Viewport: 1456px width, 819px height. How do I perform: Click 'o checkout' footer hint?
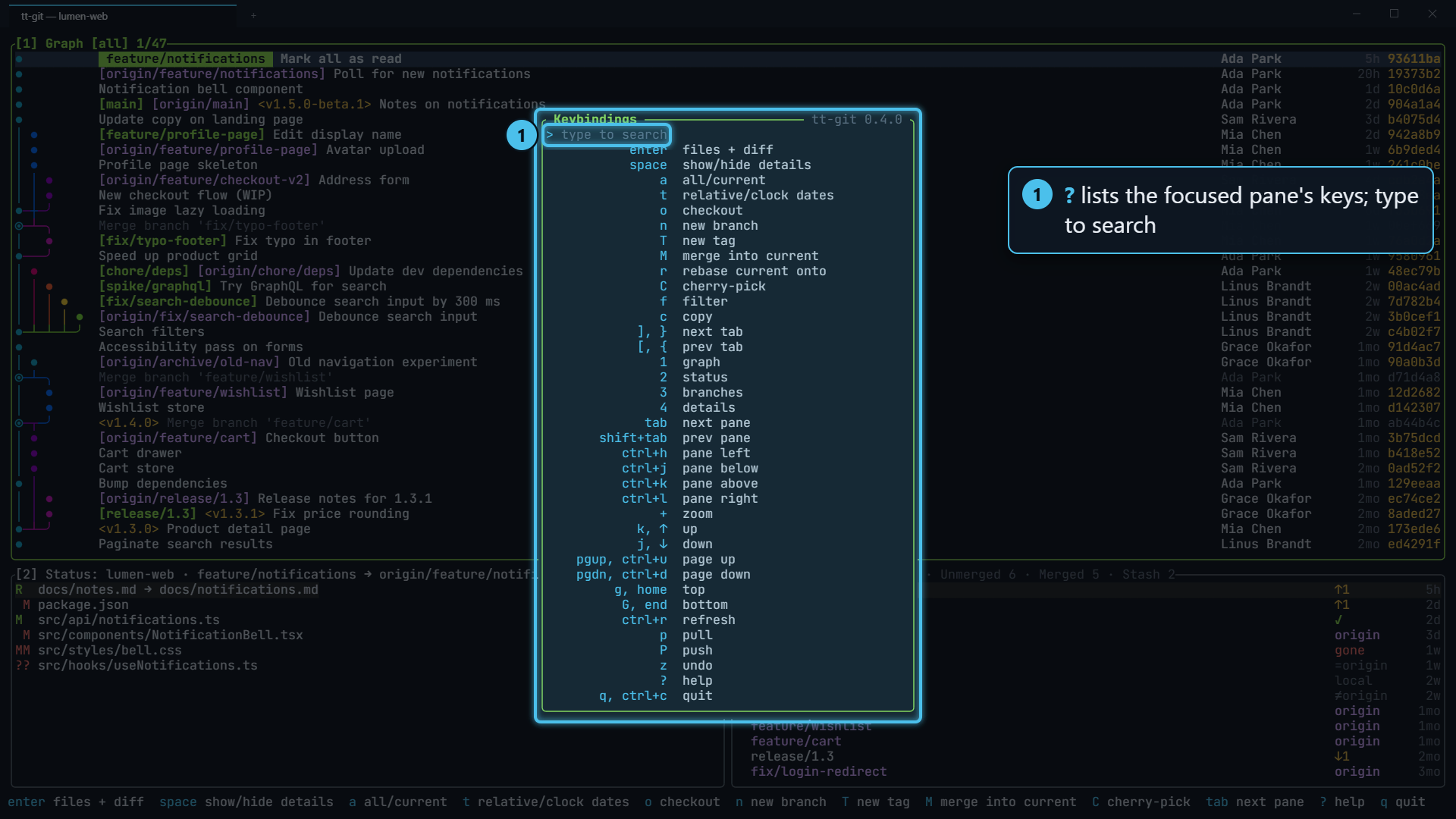click(x=682, y=802)
